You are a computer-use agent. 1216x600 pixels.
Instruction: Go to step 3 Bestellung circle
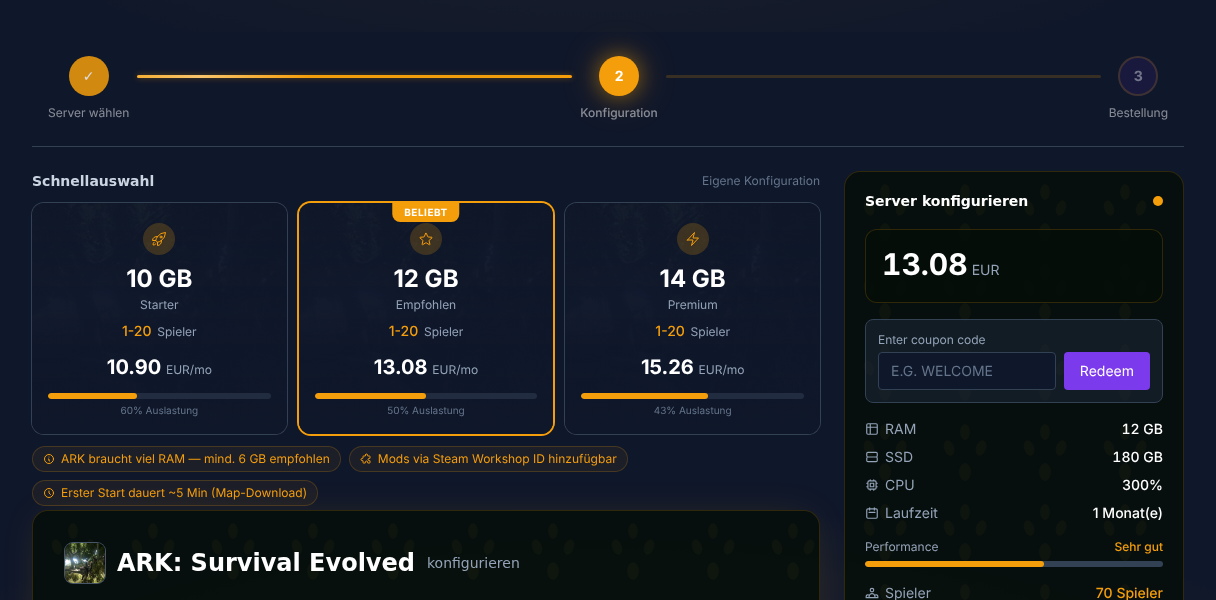point(1138,76)
